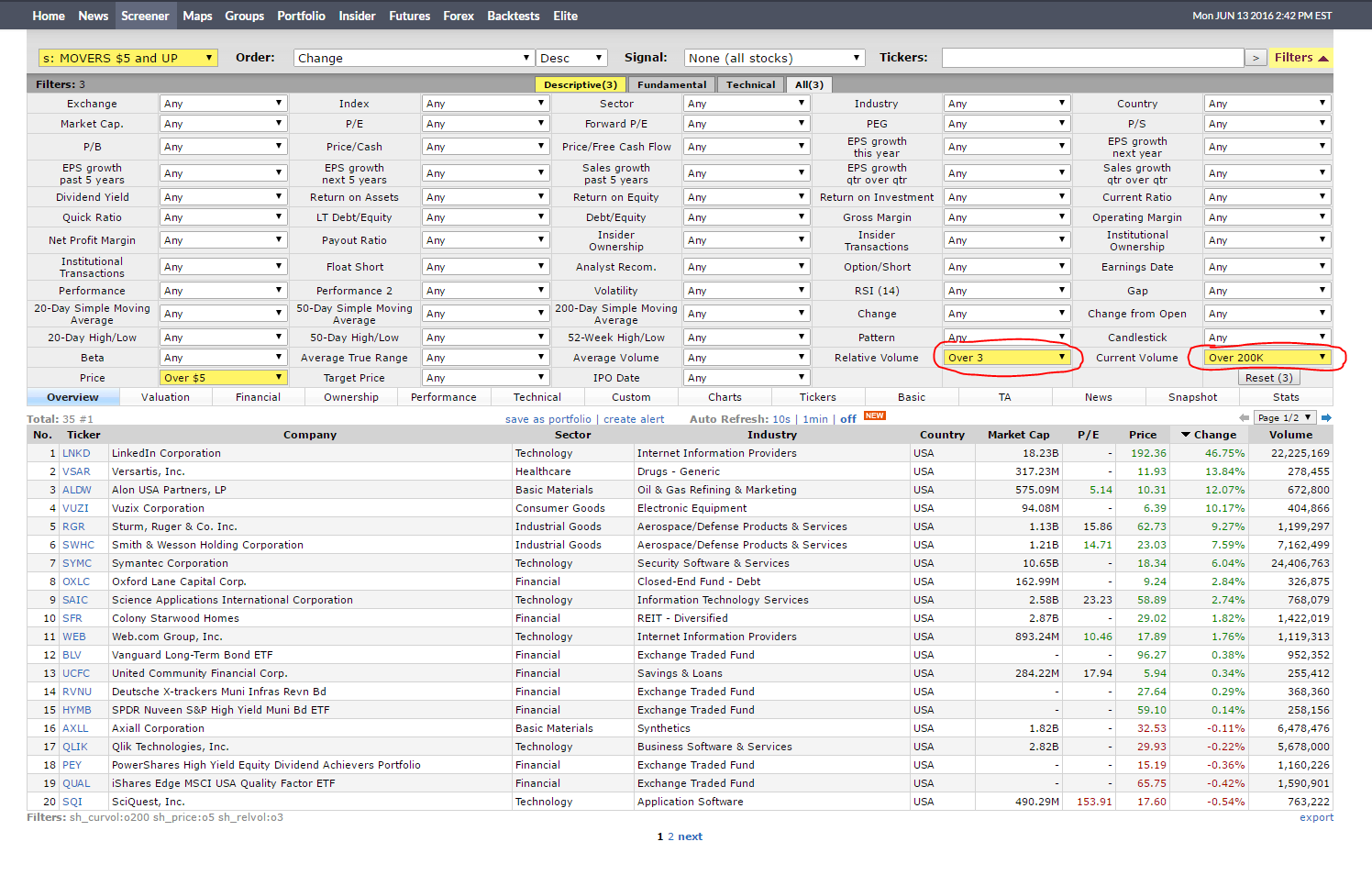The image size is (1372, 886).
Task: Open the Screener menu
Action: [145, 16]
